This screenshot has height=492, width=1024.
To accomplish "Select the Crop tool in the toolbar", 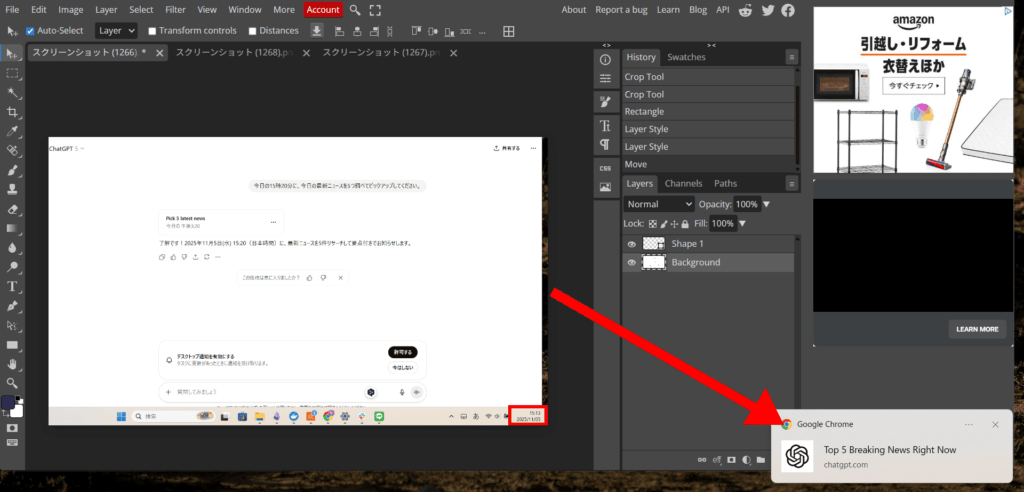I will 12,112.
